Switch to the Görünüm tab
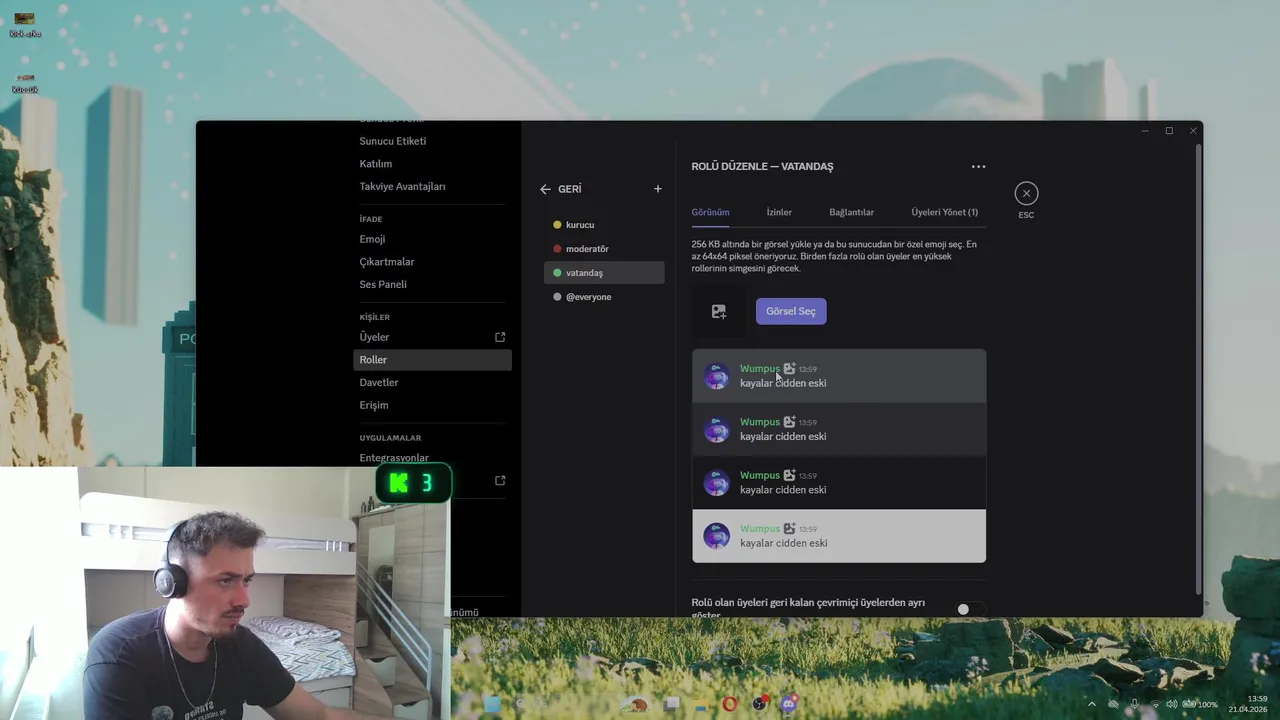Screen dimensions: 1280x720 (710, 212)
